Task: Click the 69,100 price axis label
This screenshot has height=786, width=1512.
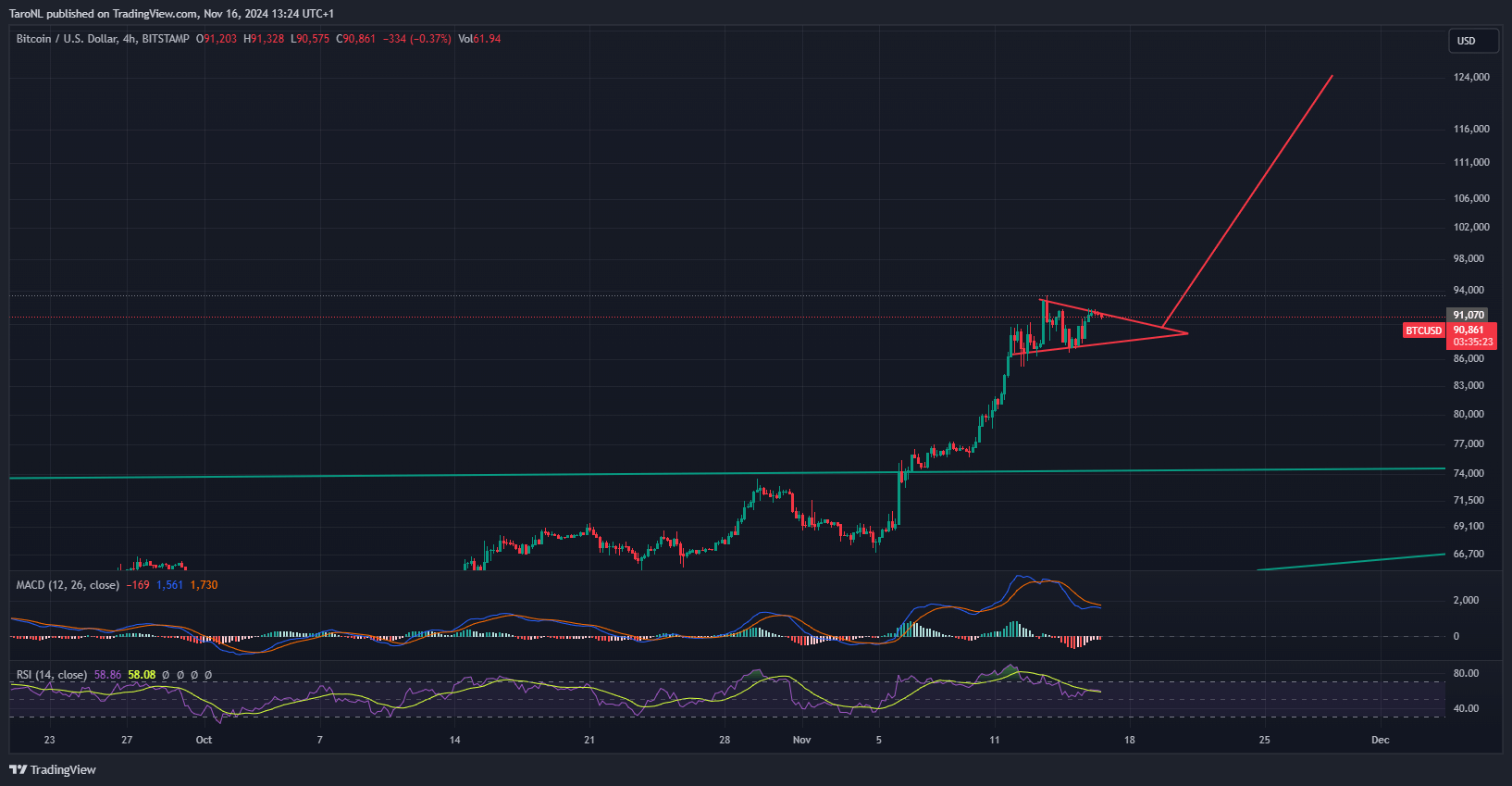Action: (x=1469, y=526)
